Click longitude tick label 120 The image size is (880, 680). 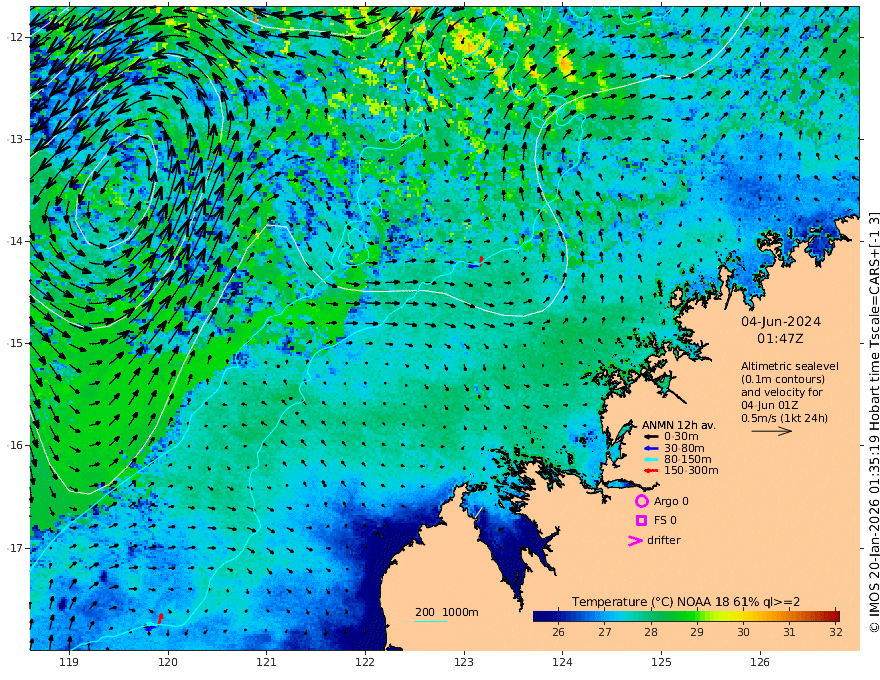coord(168,663)
